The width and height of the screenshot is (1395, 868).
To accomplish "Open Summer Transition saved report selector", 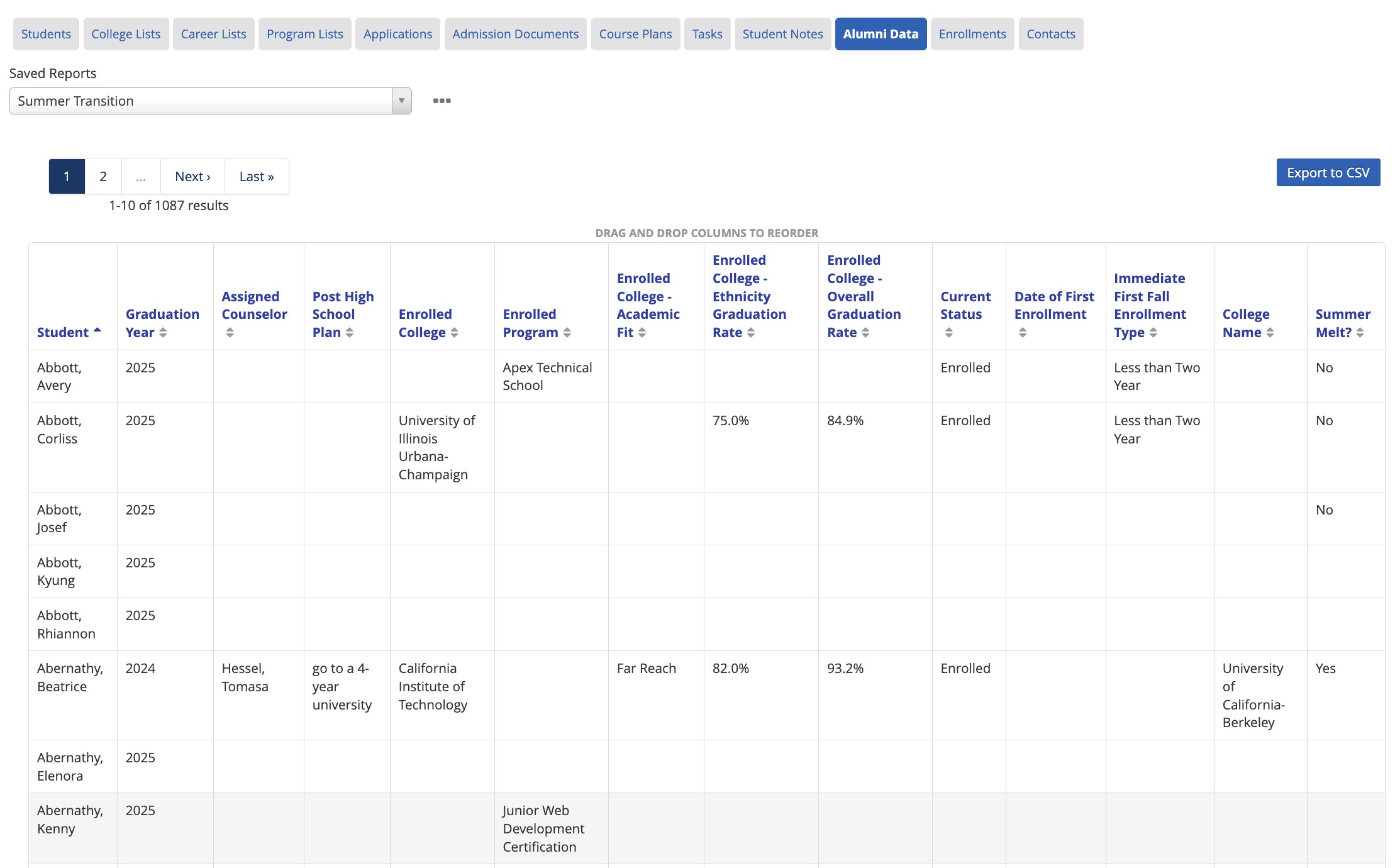I will [201, 101].
